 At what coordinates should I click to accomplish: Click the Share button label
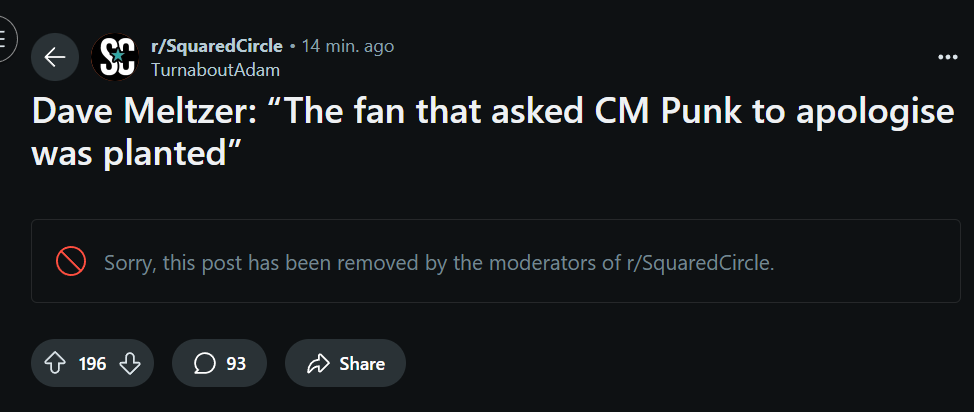pyautogui.click(x=361, y=363)
